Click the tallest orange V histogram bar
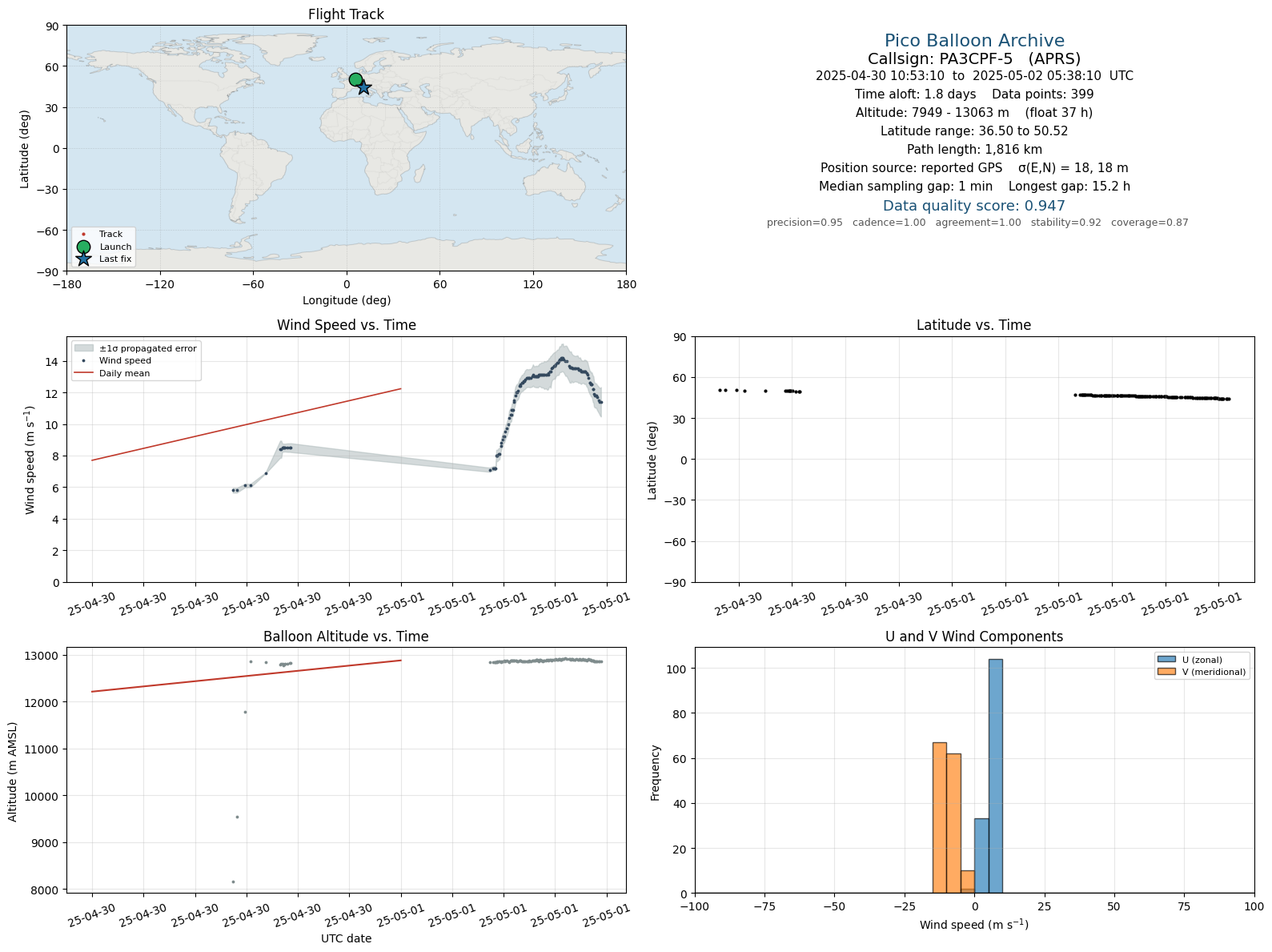The image size is (1272, 952). (939, 817)
